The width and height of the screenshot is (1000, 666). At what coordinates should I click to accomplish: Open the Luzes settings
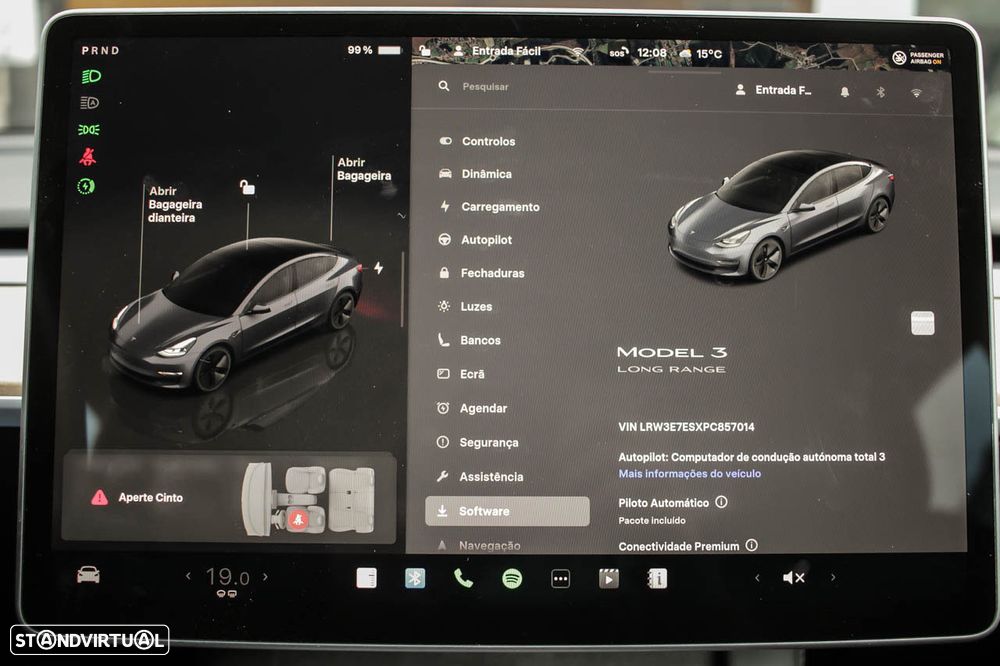pos(465,307)
